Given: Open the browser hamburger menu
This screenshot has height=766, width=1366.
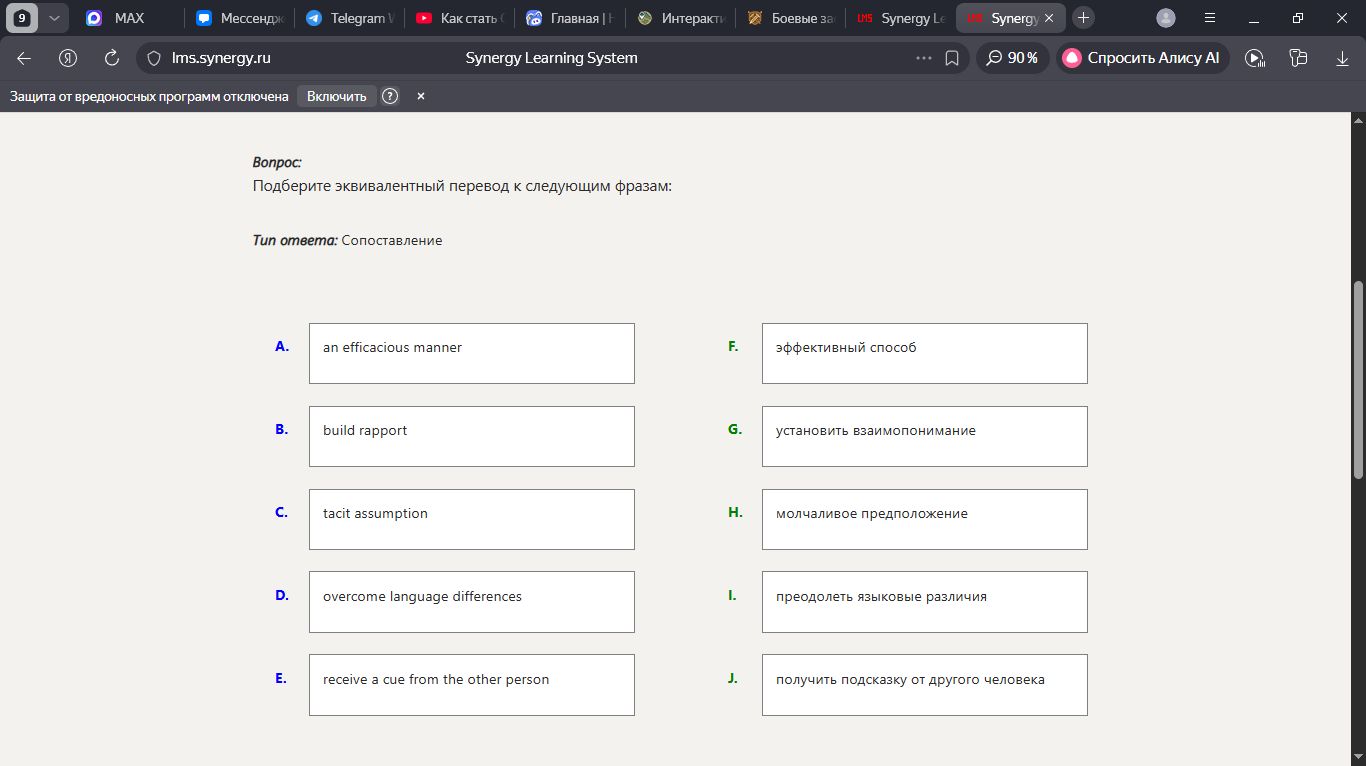Looking at the screenshot, I should [1210, 18].
